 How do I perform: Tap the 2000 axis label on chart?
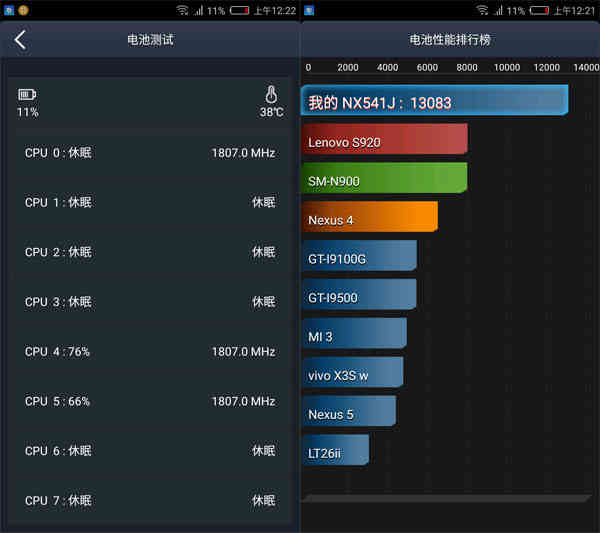(348, 68)
